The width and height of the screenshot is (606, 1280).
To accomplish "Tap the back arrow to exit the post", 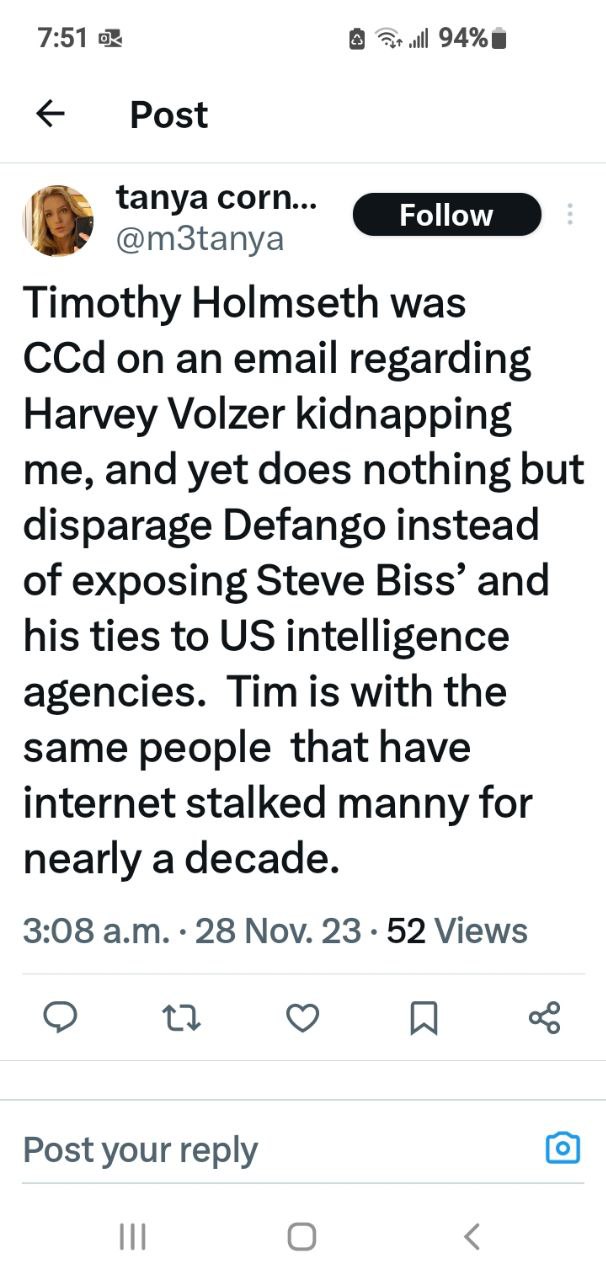I will tap(48, 113).
